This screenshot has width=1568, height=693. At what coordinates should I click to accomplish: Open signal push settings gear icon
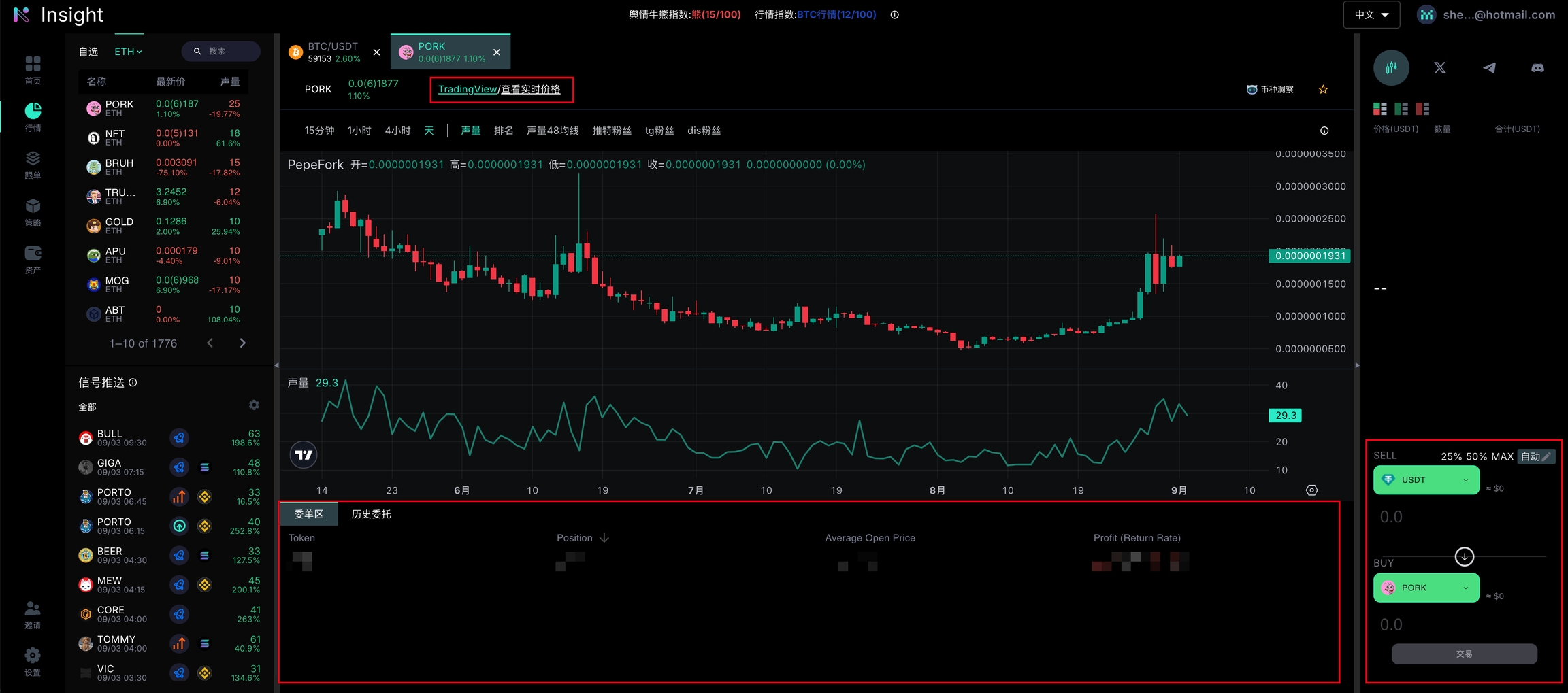tap(254, 405)
